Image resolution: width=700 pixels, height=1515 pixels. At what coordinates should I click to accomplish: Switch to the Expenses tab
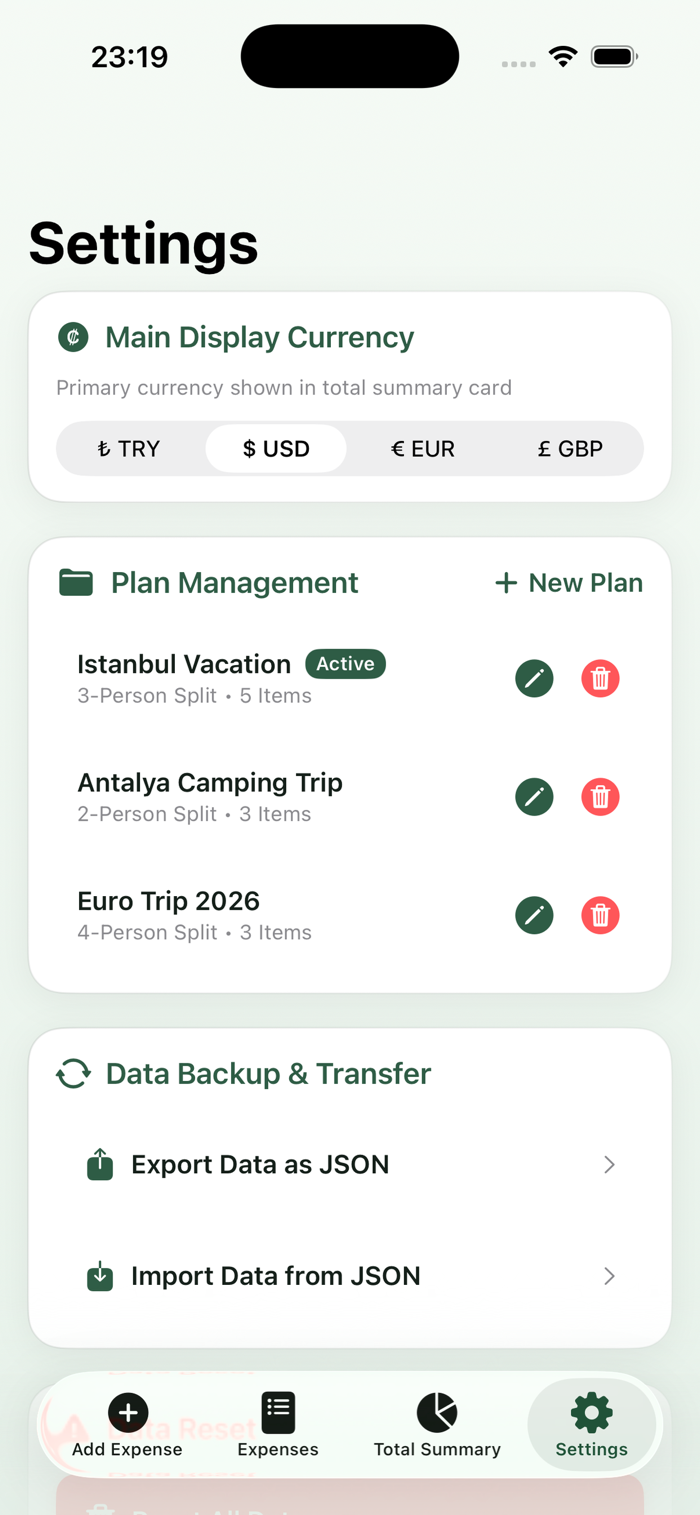coord(278,1425)
